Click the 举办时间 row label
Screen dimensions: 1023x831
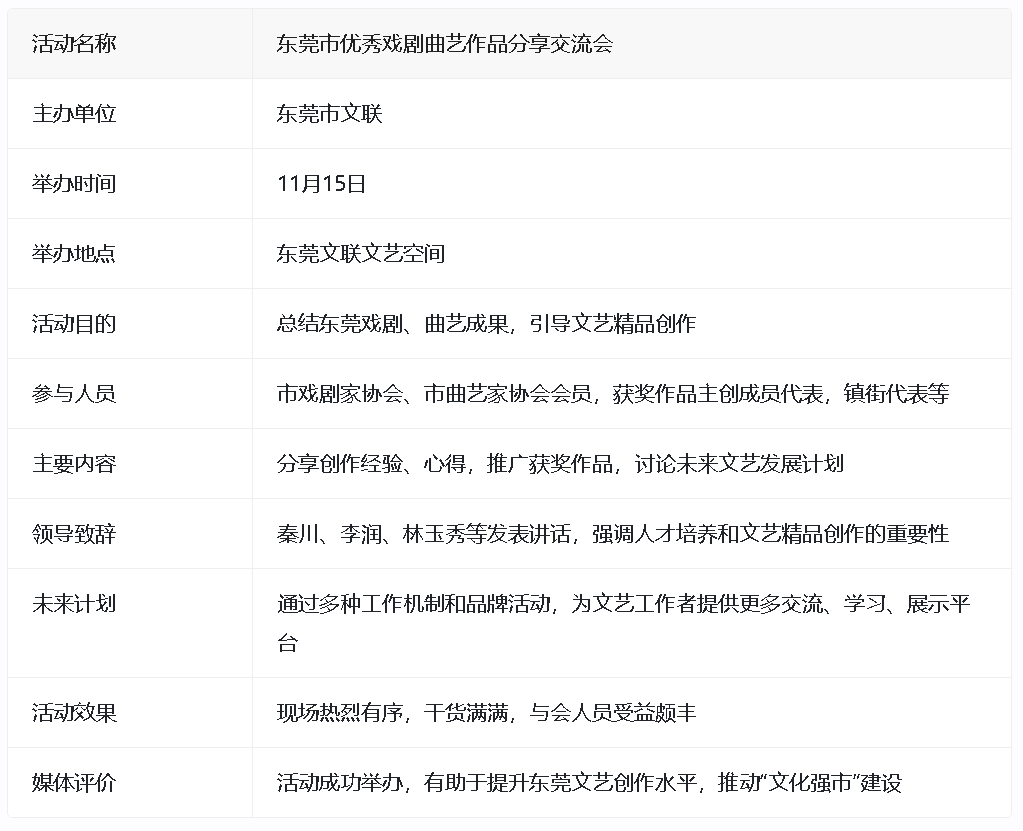pyautogui.click(x=74, y=184)
